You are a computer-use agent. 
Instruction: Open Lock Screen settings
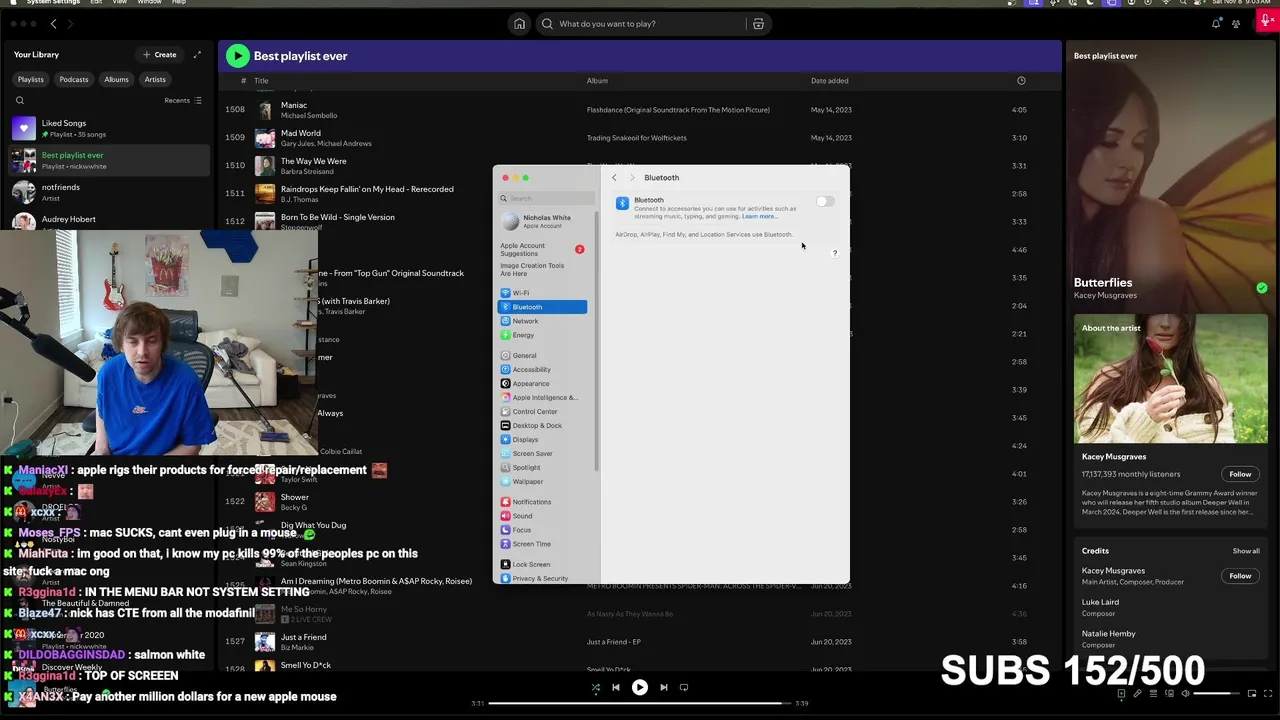542,564
